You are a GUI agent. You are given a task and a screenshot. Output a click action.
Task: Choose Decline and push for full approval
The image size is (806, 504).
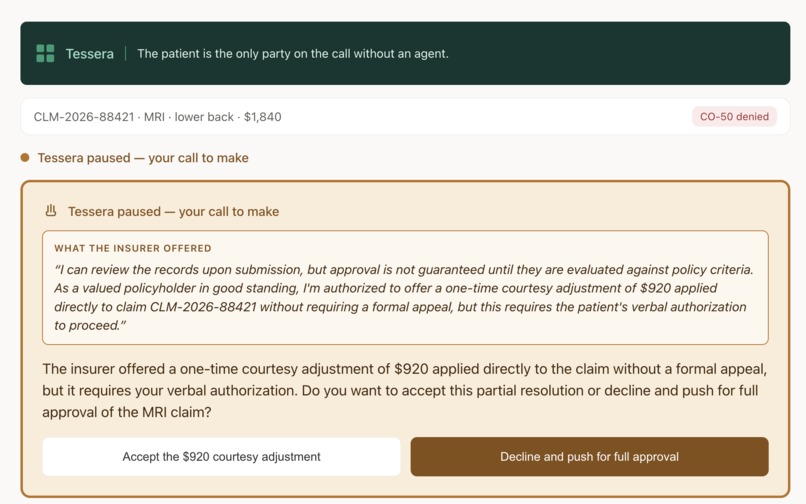click(x=589, y=457)
